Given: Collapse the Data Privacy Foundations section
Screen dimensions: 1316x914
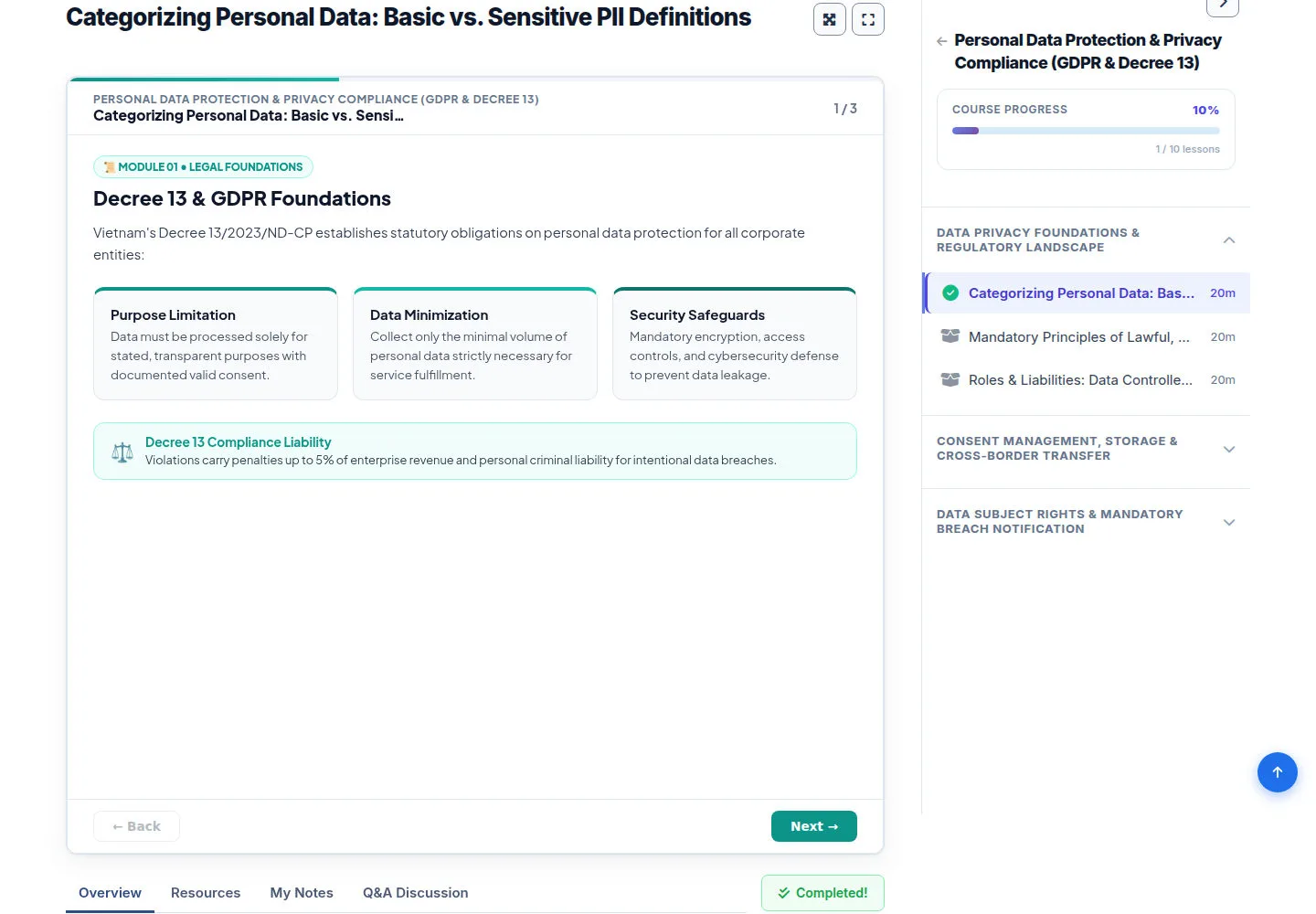Looking at the screenshot, I should pos(1229,240).
